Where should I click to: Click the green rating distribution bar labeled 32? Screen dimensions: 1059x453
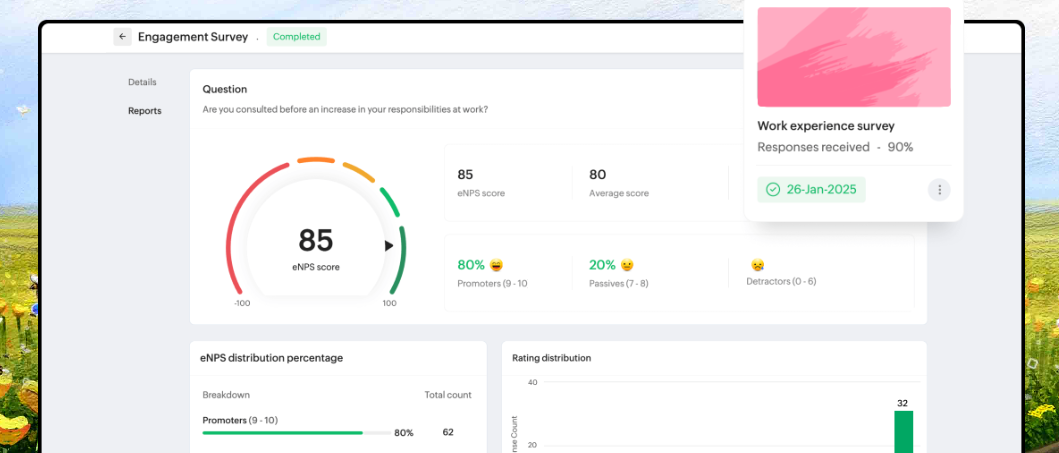903,432
